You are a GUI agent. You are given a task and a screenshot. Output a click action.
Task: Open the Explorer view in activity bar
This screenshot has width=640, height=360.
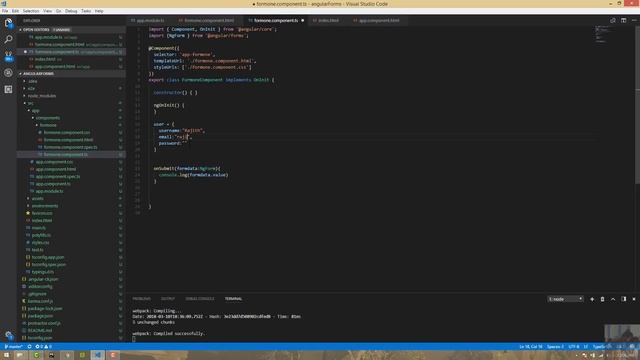8,23
